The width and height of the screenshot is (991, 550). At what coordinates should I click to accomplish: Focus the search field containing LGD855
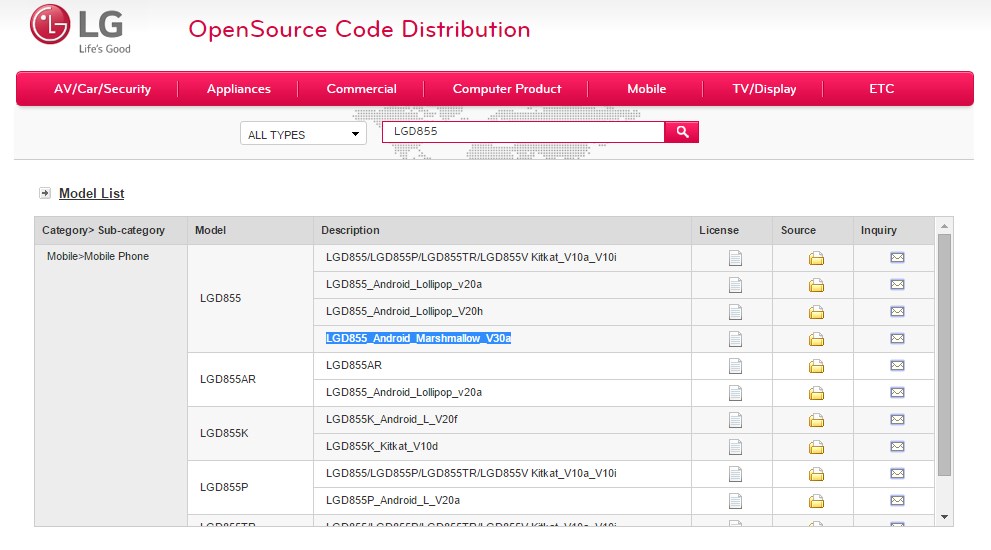[x=523, y=132]
